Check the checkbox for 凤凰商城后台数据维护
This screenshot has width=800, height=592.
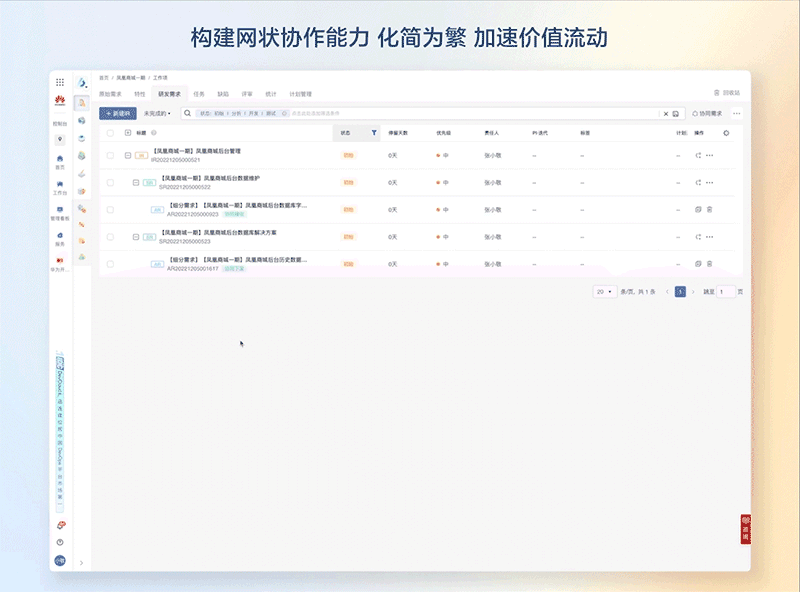point(108,183)
